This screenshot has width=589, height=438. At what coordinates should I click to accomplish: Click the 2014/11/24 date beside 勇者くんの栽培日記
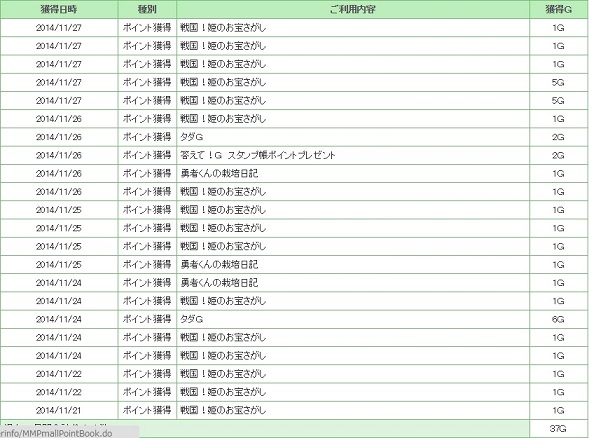pos(59,283)
